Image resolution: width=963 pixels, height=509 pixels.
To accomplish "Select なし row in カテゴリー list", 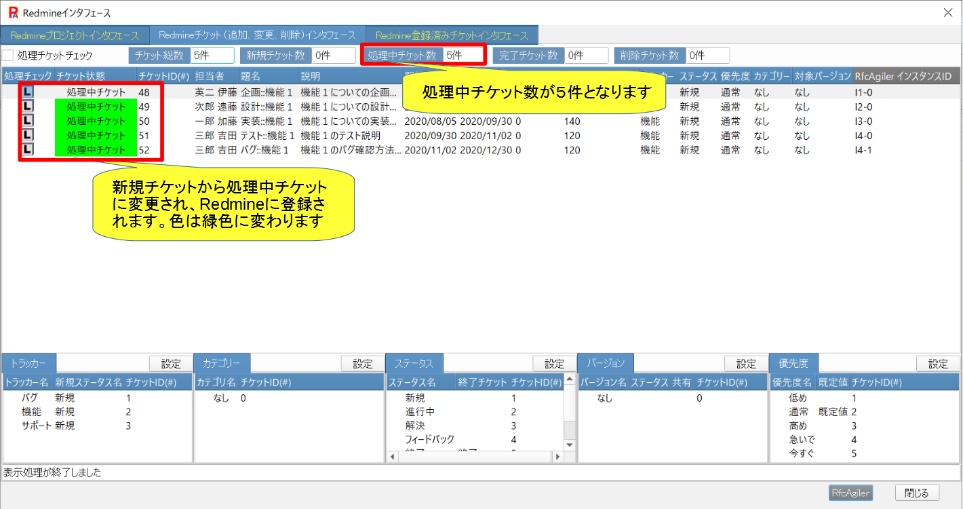I will 289,398.
